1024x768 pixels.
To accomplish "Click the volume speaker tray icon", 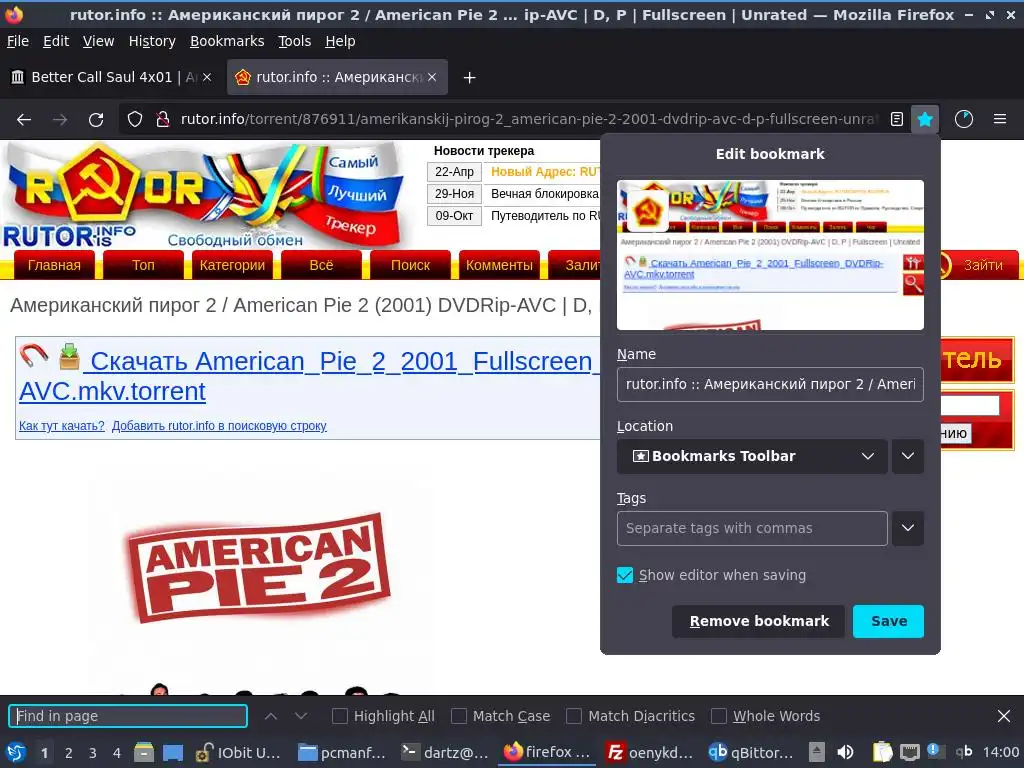I will [x=845, y=753].
